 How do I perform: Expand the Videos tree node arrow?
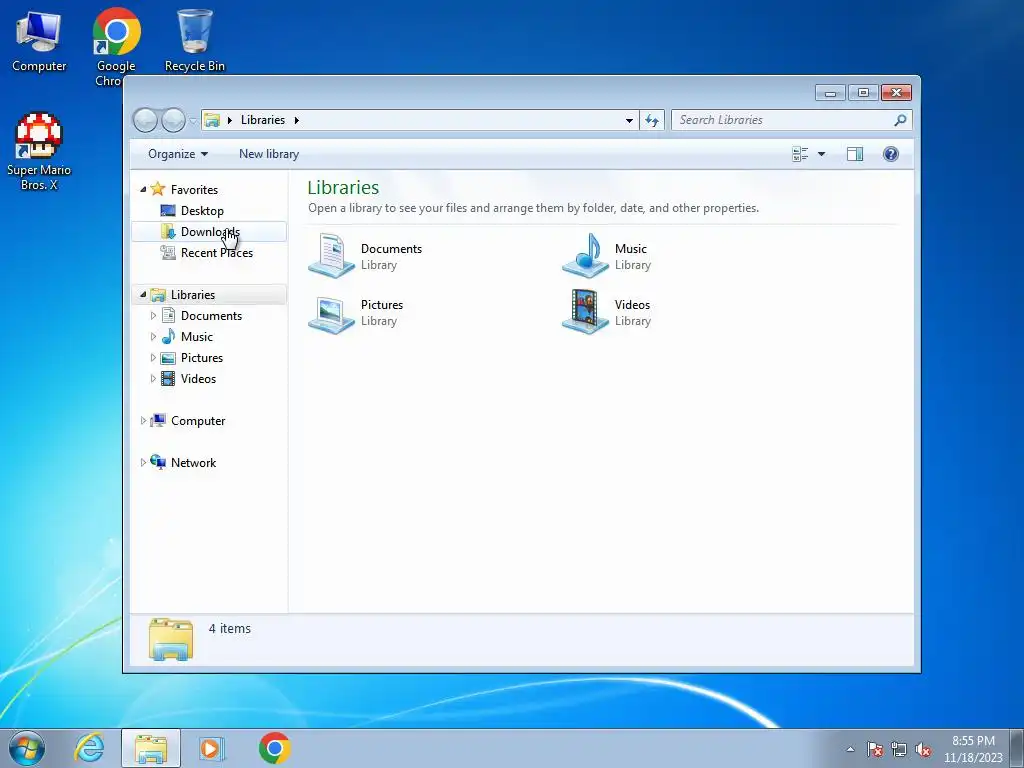pos(153,379)
